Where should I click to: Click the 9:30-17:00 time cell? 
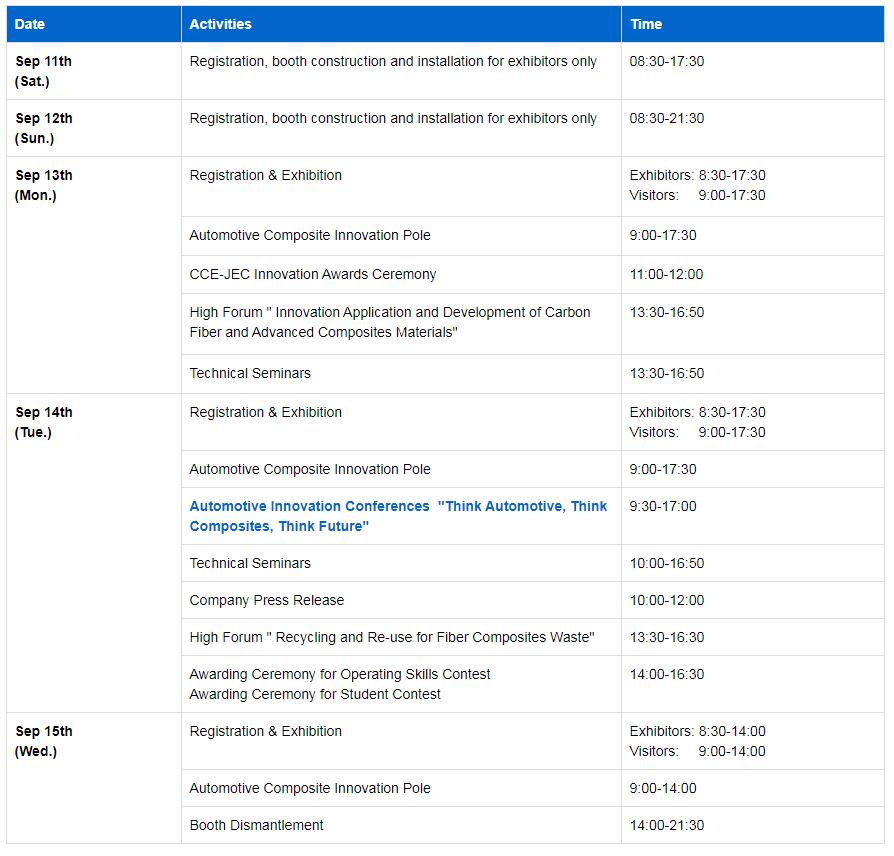pos(663,506)
